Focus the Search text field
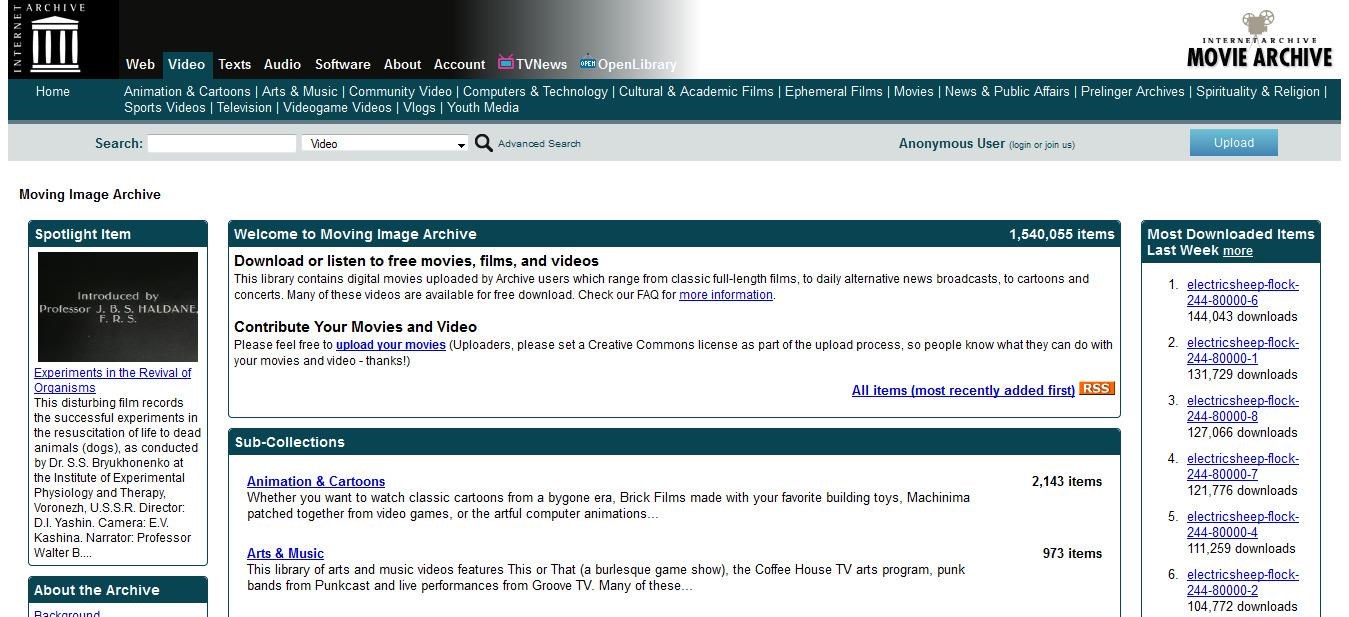The image size is (1349, 617). click(222, 143)
